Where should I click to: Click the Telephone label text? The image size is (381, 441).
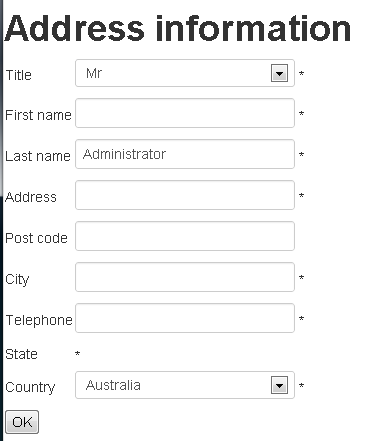[39, 320]
